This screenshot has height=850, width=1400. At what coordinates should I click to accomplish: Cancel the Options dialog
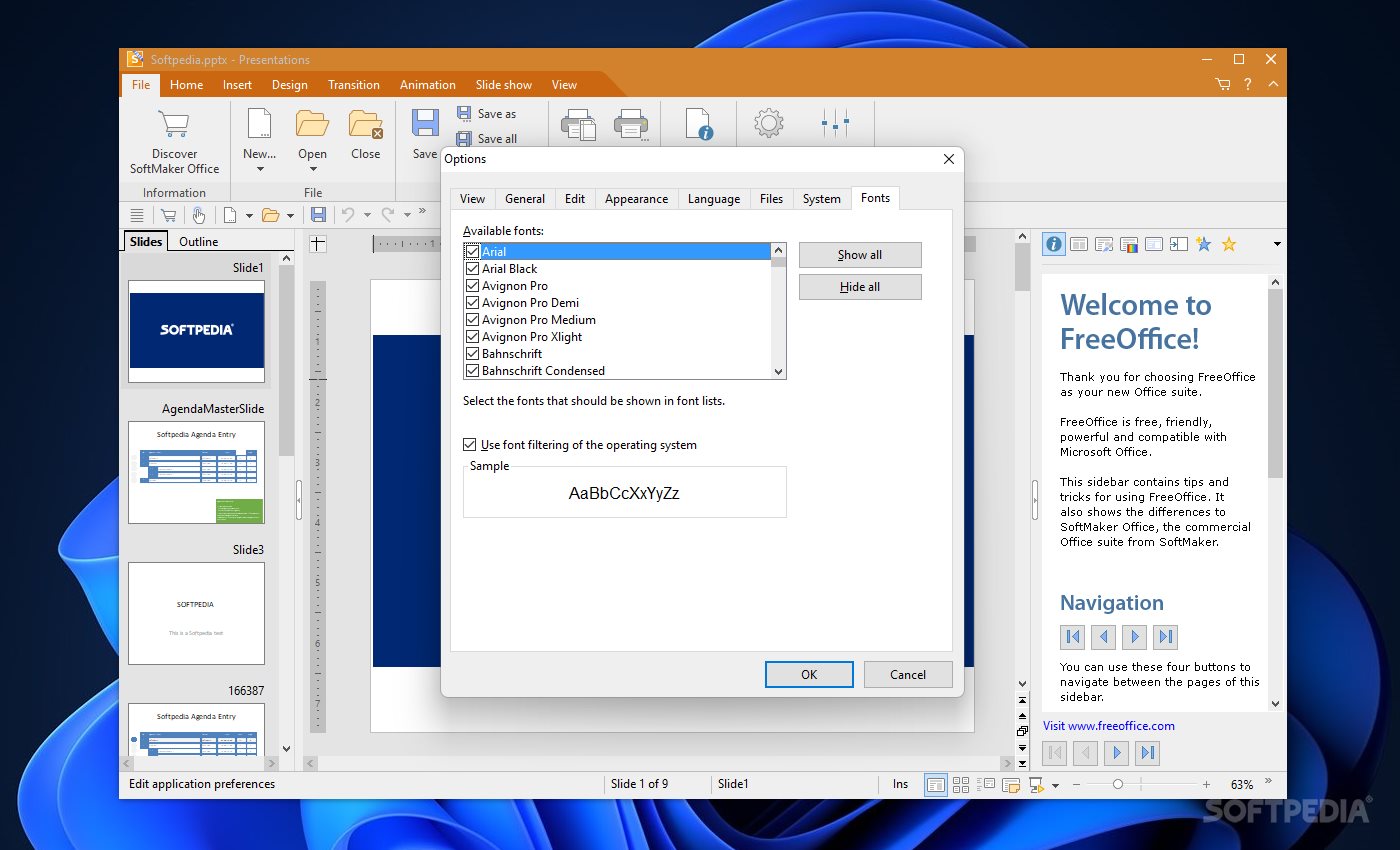tap(908, 675)
